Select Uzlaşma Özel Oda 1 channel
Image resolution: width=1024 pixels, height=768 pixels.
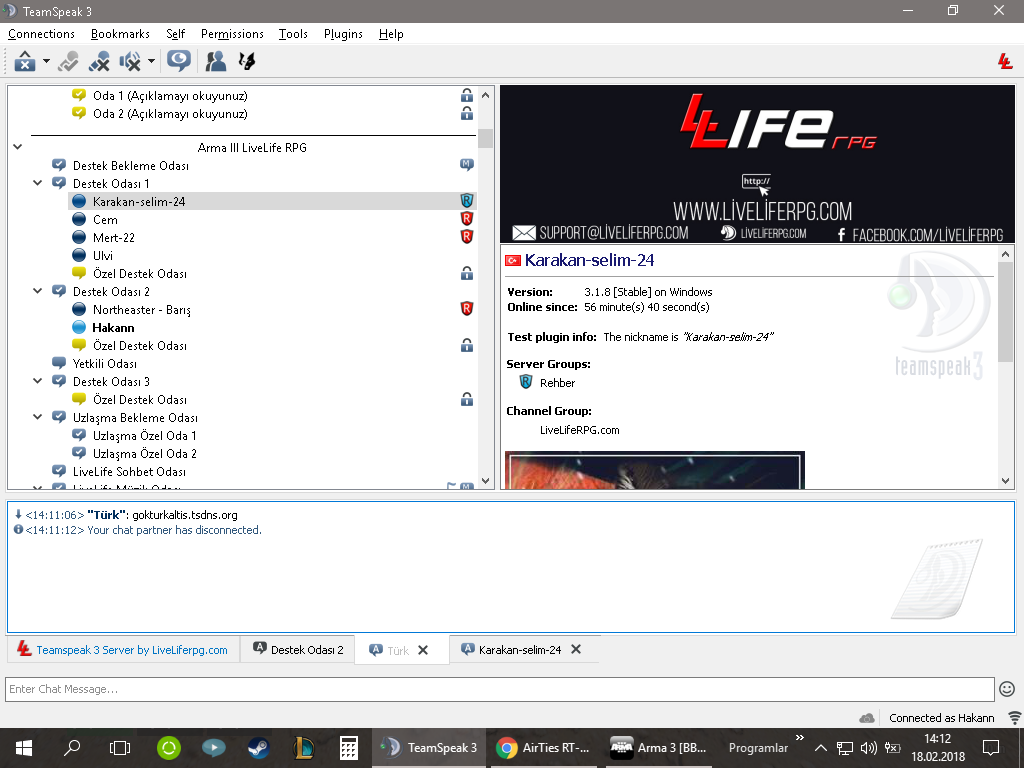(144, 435)
